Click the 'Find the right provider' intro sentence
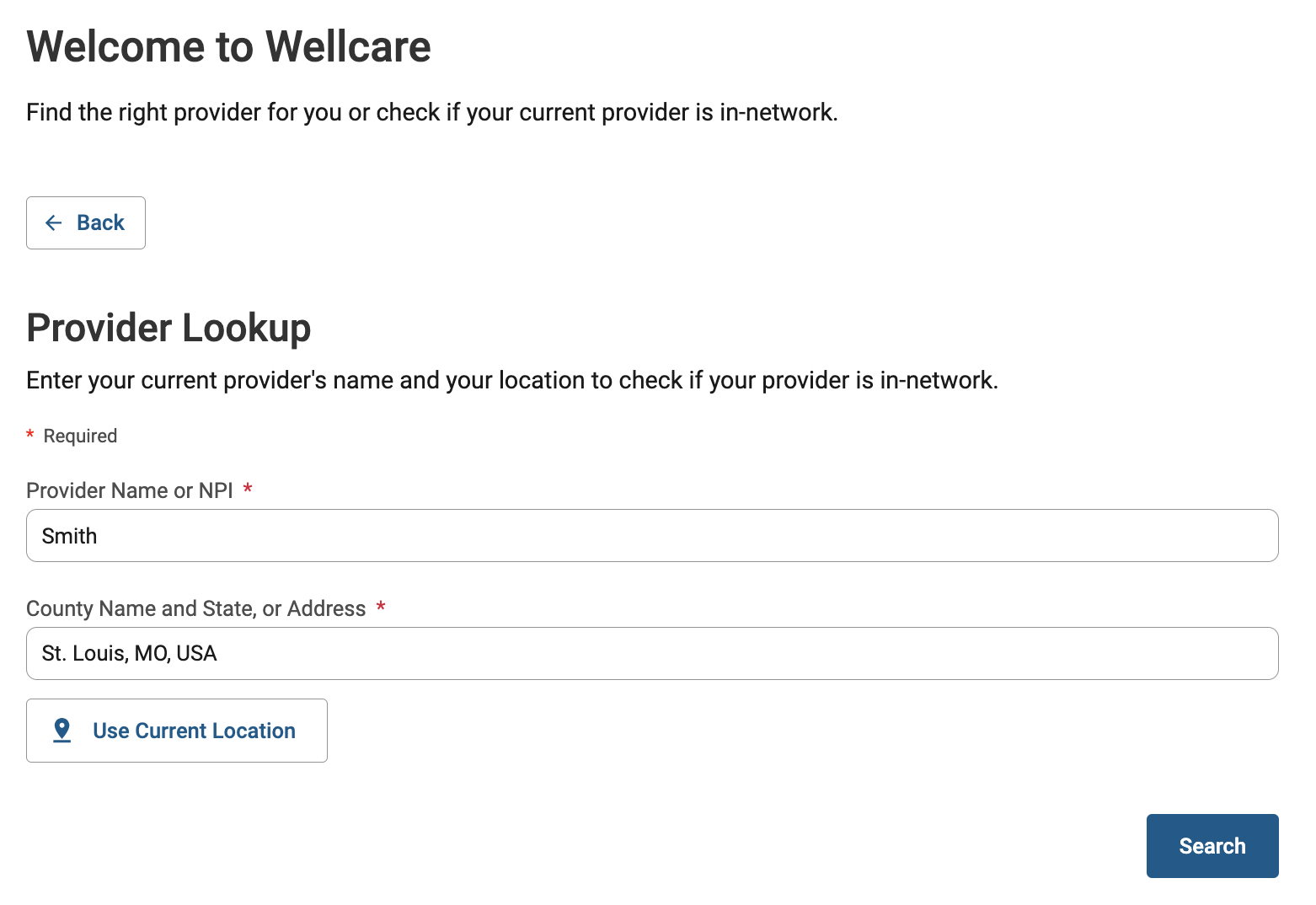Screen dimensions: 1316x905 (x=431, y=112)
